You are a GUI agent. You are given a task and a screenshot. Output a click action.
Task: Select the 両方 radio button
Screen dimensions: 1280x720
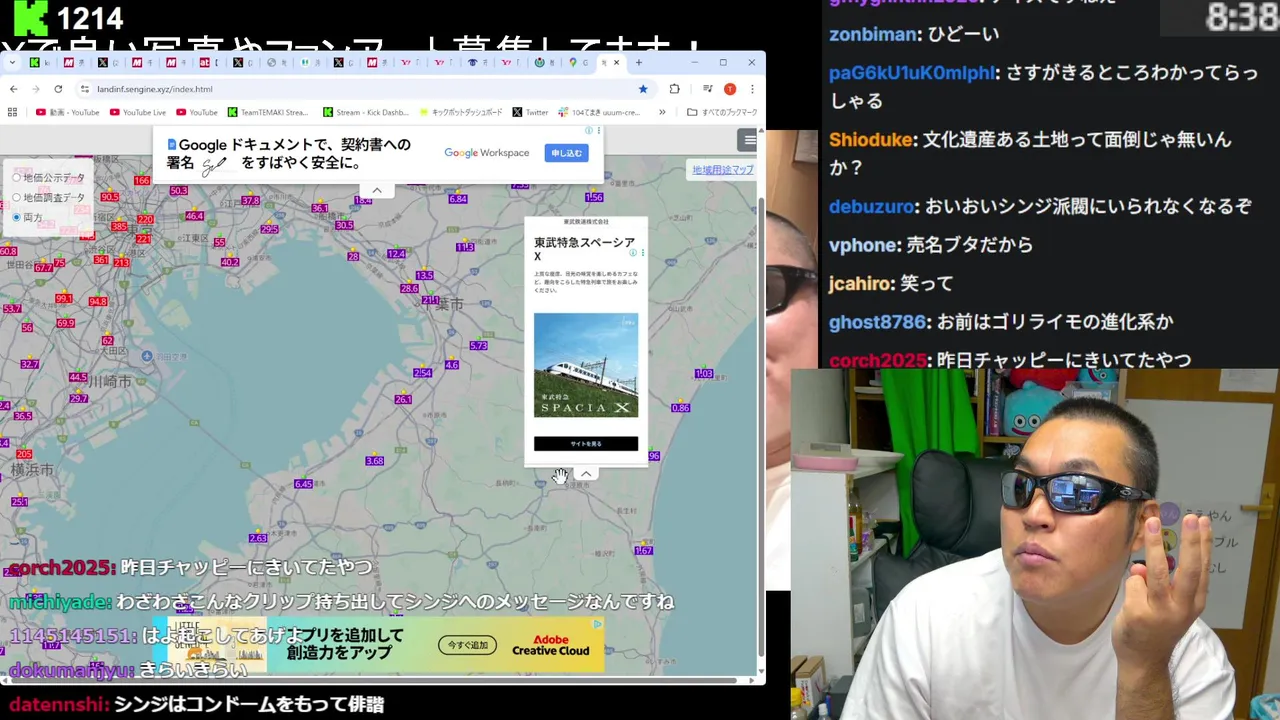tap(16, 217)
